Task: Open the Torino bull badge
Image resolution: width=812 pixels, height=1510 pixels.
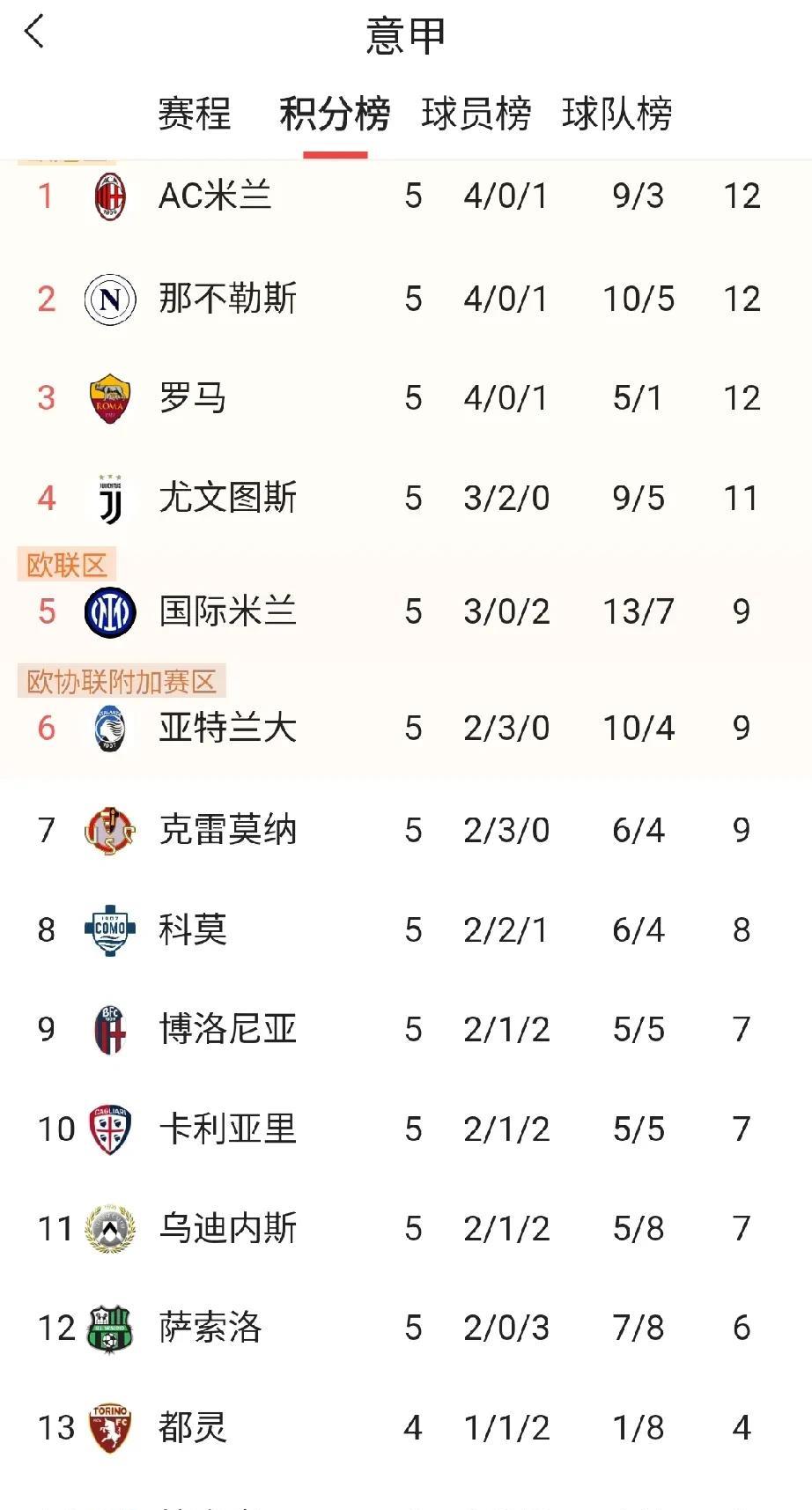Action: coord(110,1428)
